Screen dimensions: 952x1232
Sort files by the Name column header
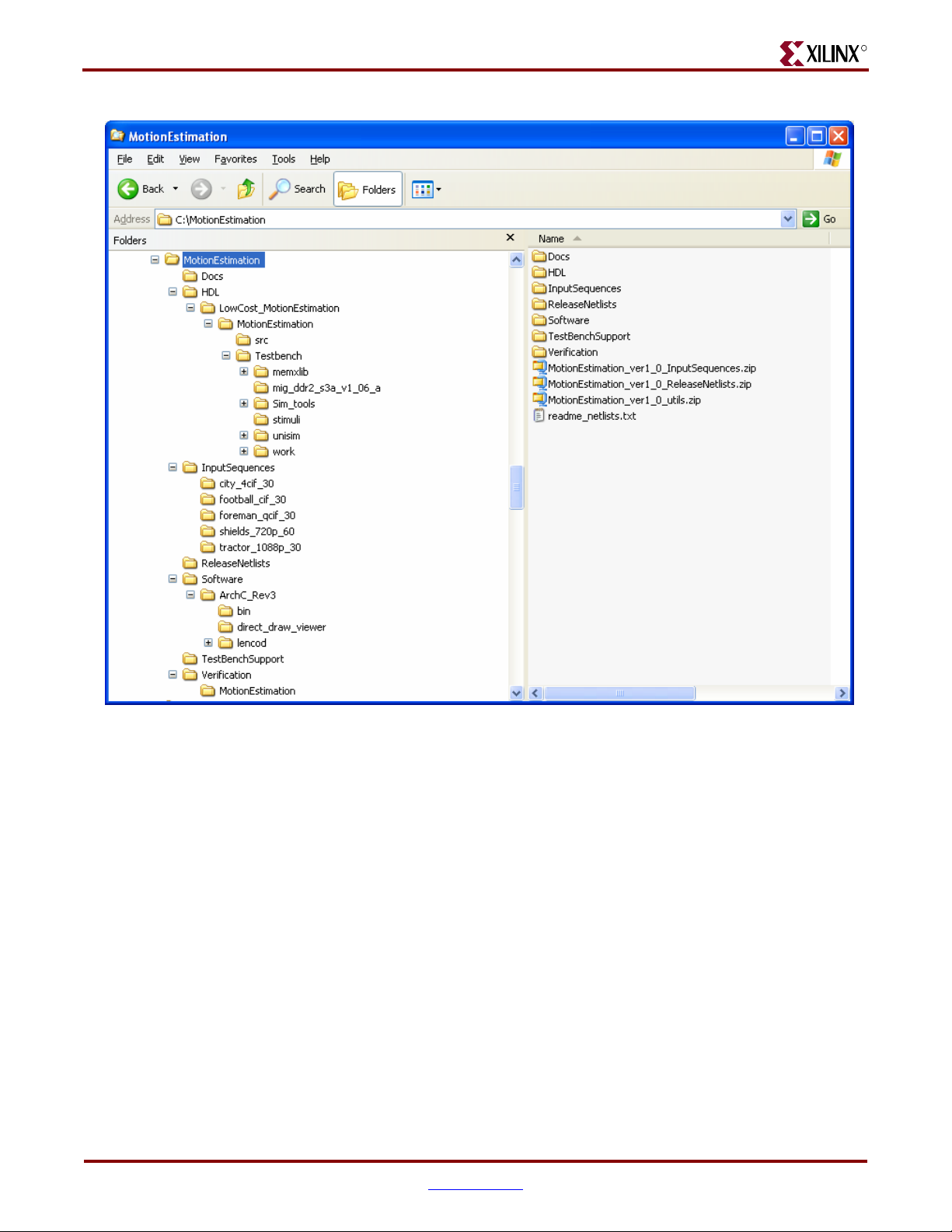pos(551,239)
